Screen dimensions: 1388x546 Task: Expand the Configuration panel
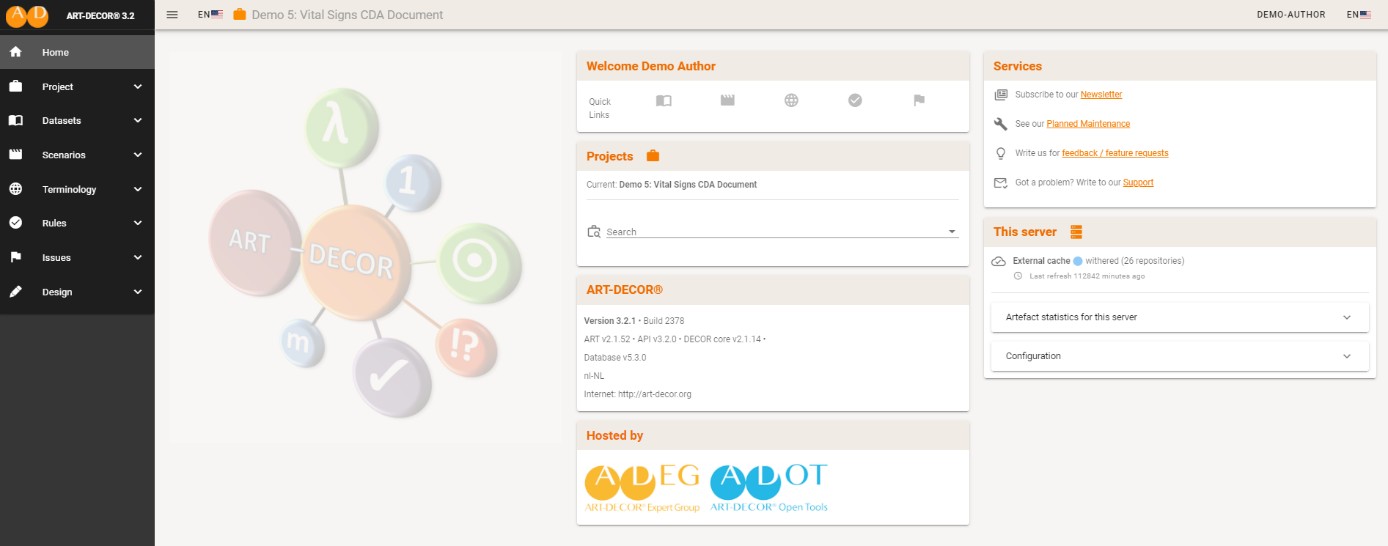pos(1179,356)
